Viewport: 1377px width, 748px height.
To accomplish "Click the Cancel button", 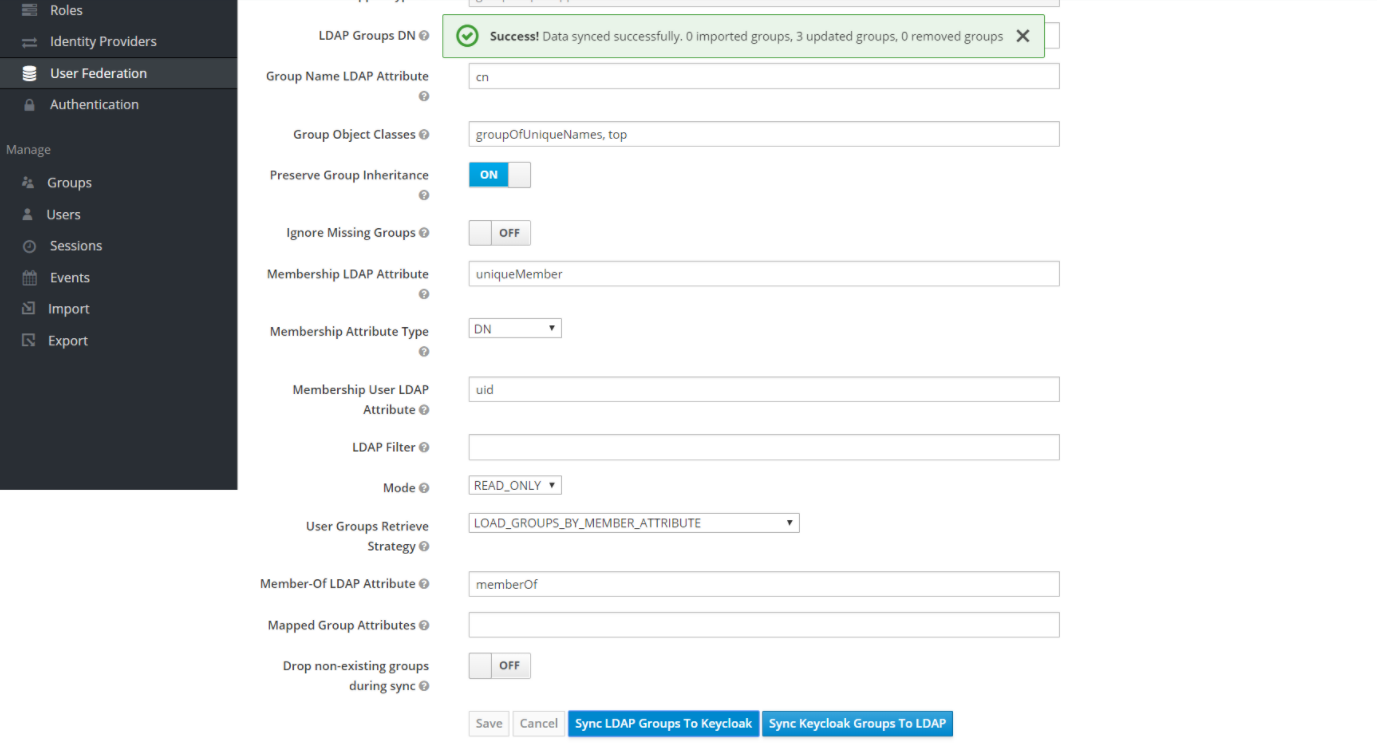I will (x=538, y=724).
